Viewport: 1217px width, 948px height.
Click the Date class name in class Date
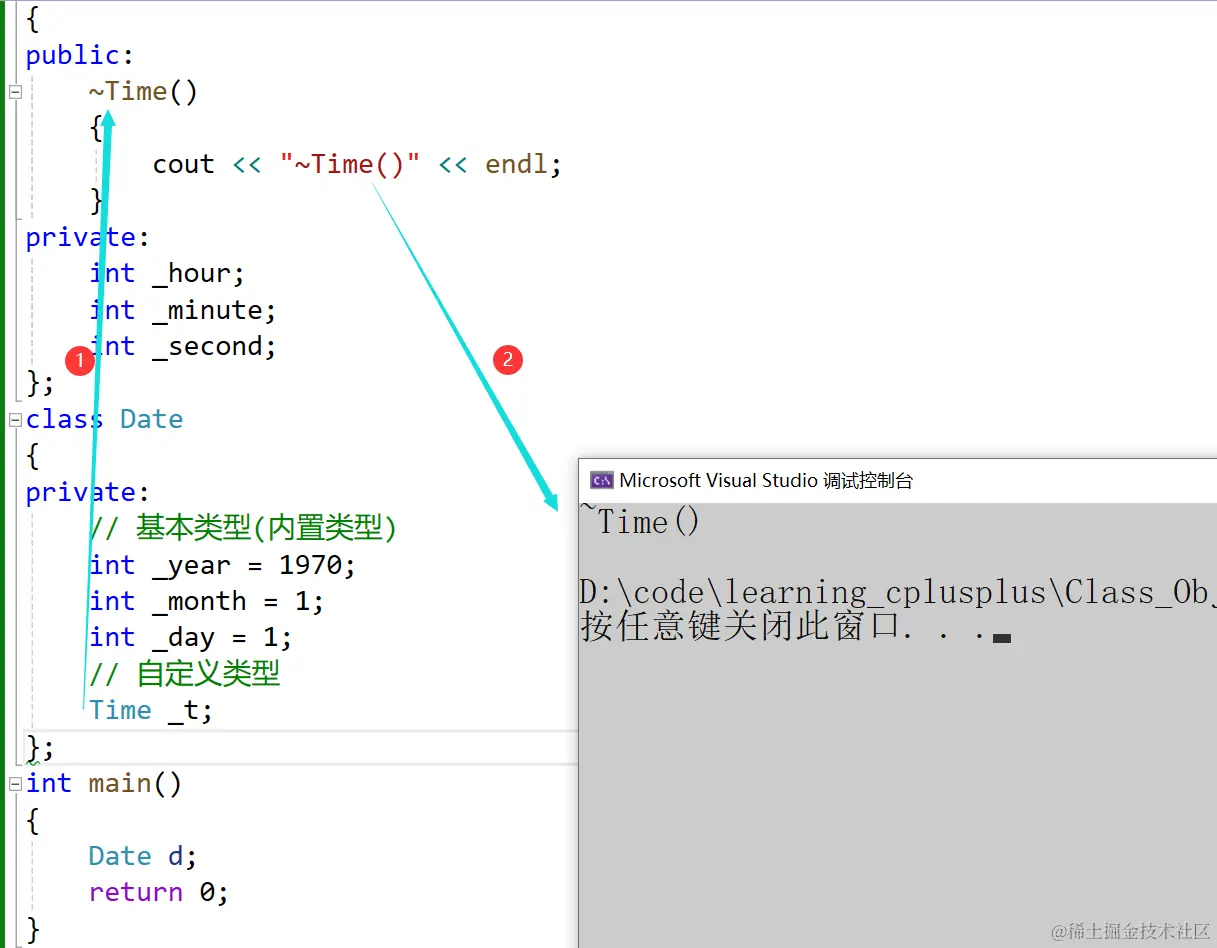(x=151, y=420)
